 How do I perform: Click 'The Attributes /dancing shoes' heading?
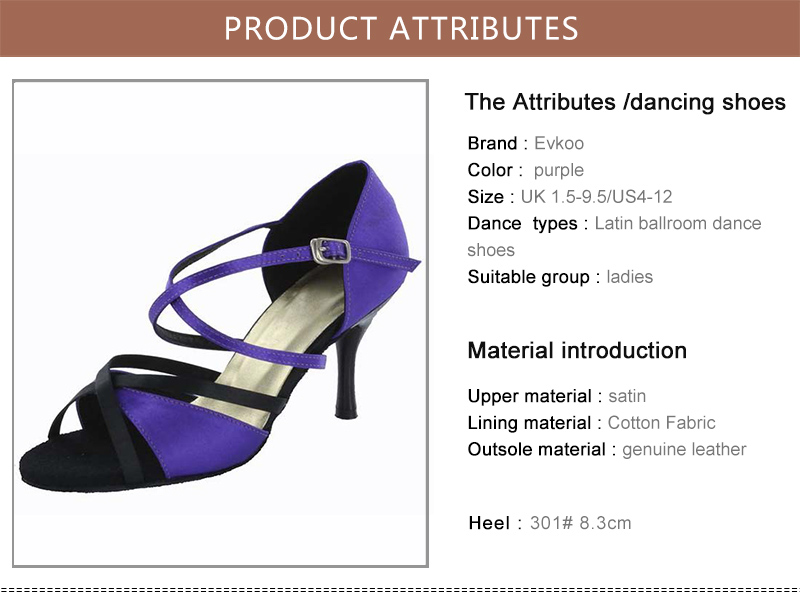pos(625,102)
